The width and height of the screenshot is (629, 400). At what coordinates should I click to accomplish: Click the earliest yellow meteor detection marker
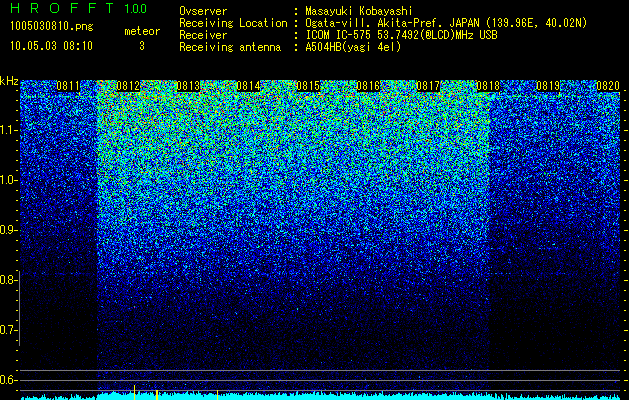[x=134, y=392]
